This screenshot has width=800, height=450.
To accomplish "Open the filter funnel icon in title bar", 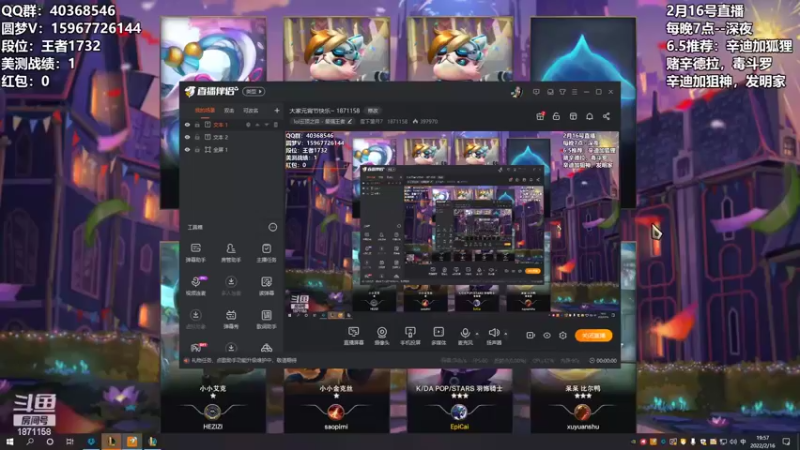I will [x=562, y=92].
